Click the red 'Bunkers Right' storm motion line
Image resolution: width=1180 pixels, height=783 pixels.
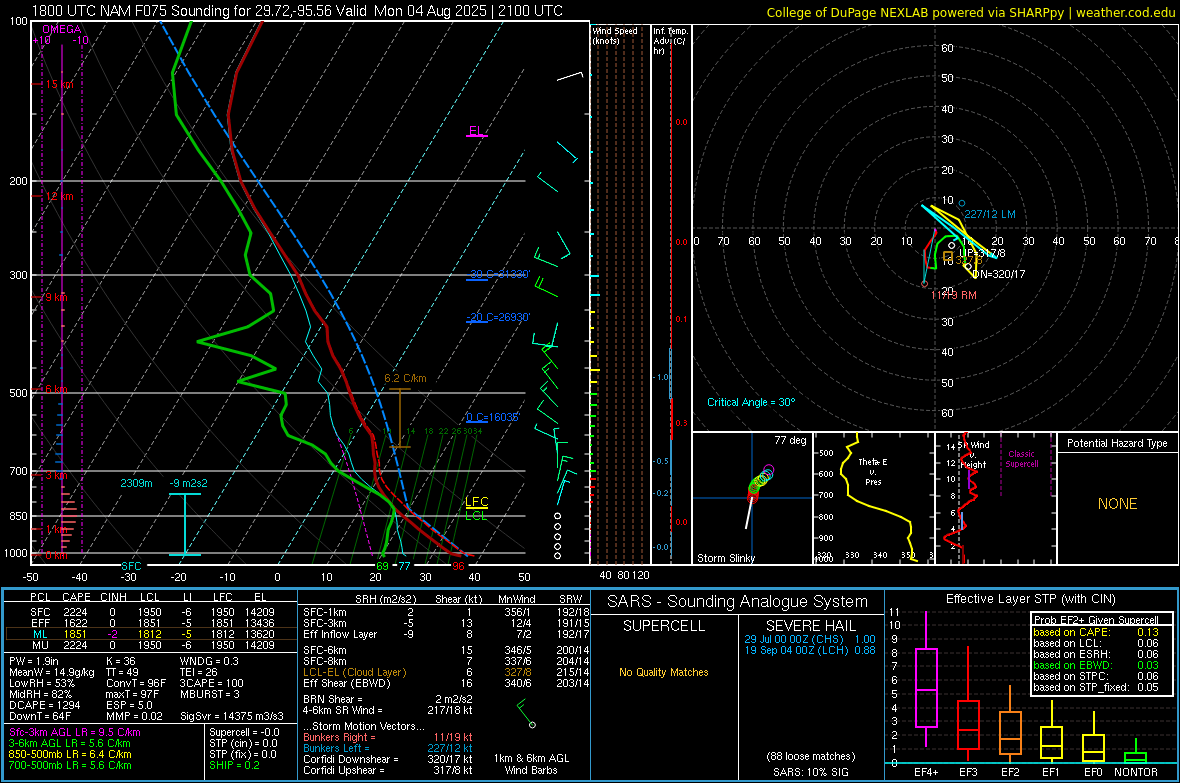tap(388, 738)
